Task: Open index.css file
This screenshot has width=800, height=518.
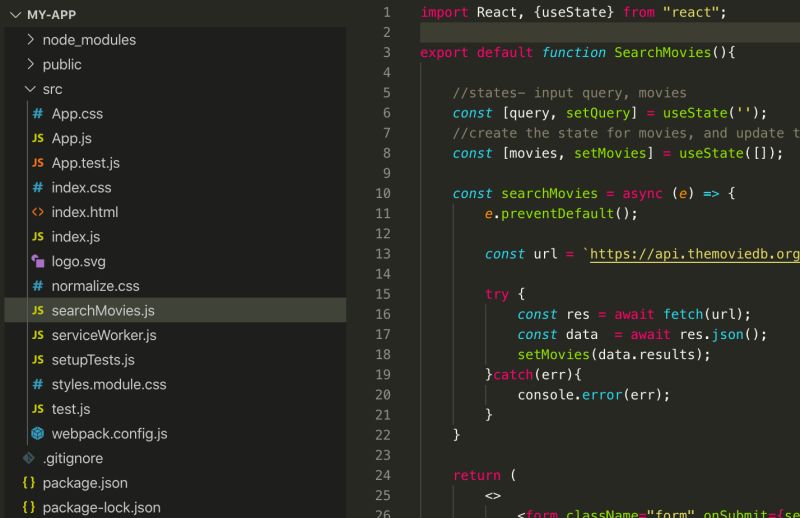Action: (x=81, y=187)
